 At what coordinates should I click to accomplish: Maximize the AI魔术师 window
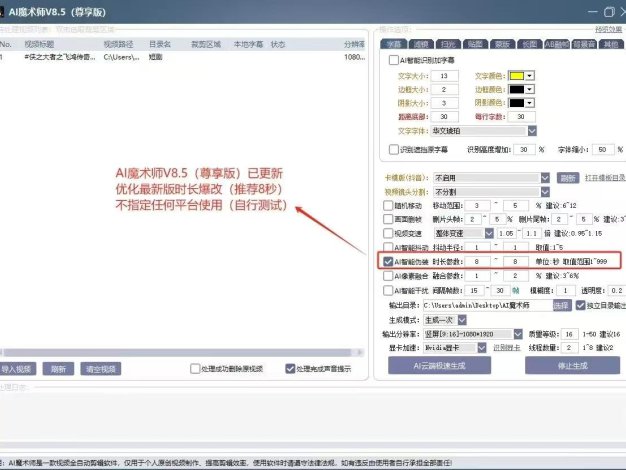pyautogui.click(x=609, y=12)
